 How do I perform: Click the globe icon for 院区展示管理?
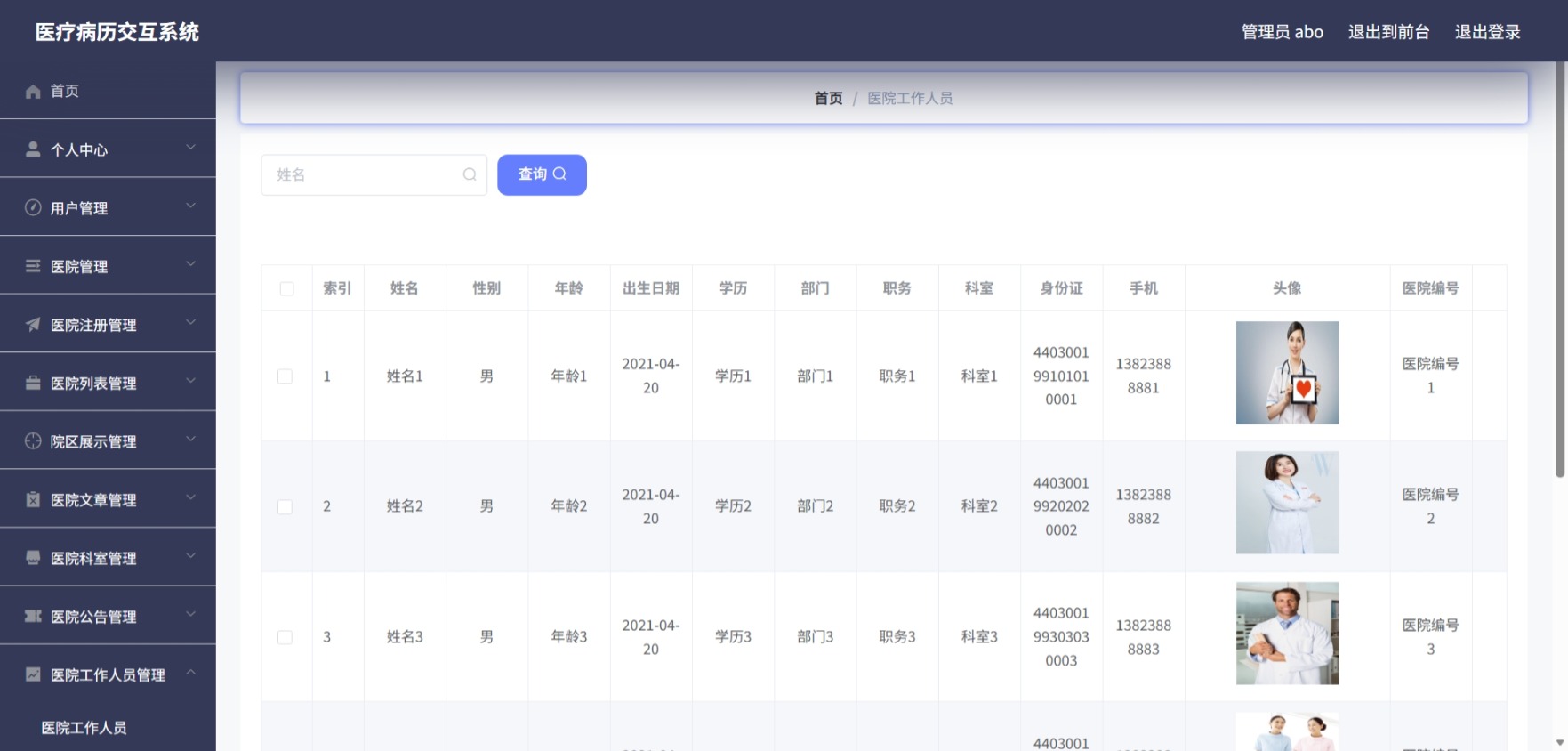(33, 440)
